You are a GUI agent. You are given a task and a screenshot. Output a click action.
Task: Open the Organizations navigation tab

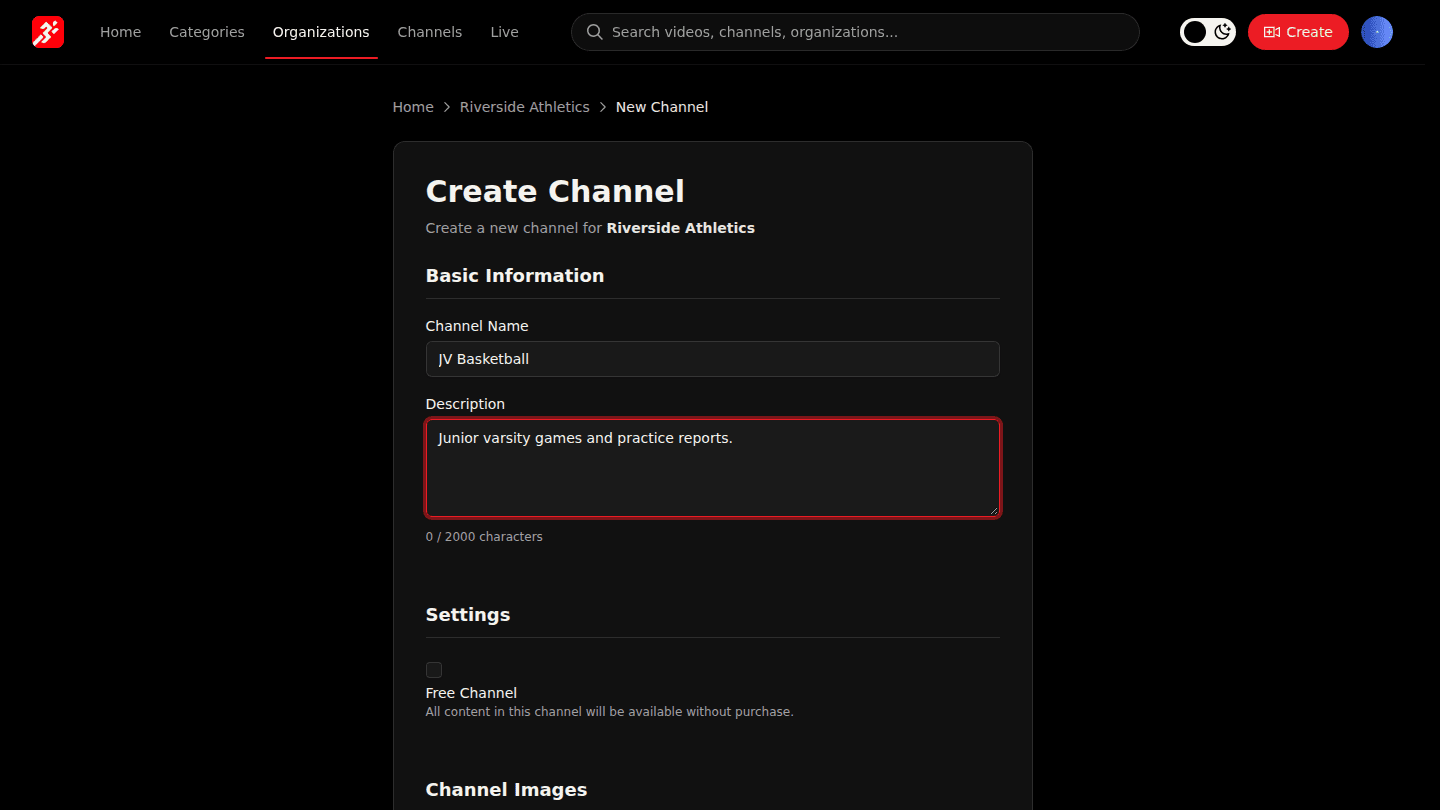point(321,32)
